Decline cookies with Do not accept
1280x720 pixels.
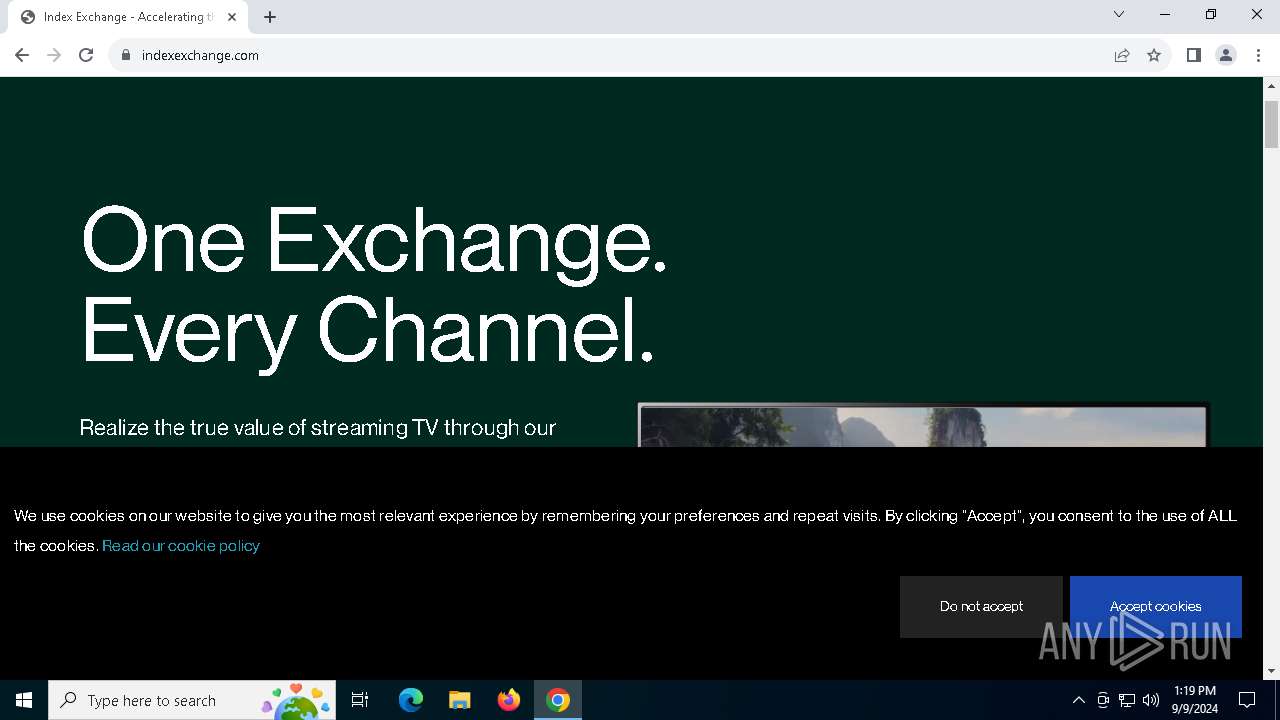pos(981,607)
